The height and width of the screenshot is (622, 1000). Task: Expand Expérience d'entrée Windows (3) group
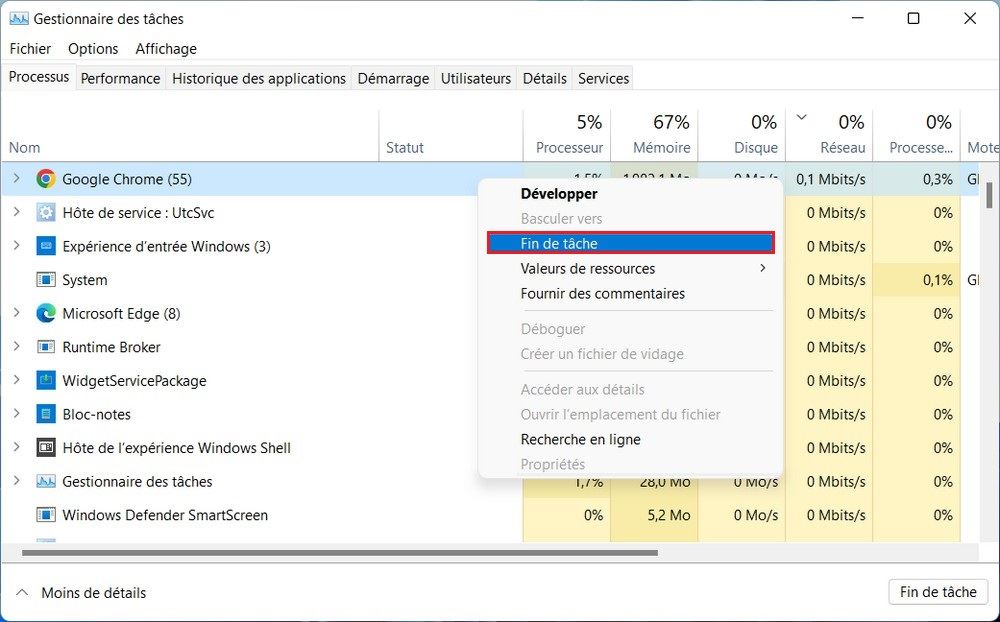[x=17, y=246]
